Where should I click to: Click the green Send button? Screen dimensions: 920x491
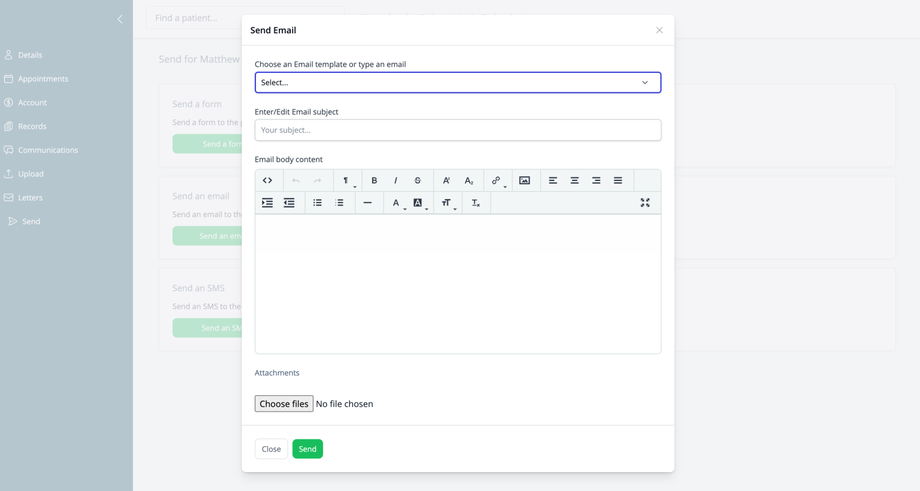coord(307,449)
